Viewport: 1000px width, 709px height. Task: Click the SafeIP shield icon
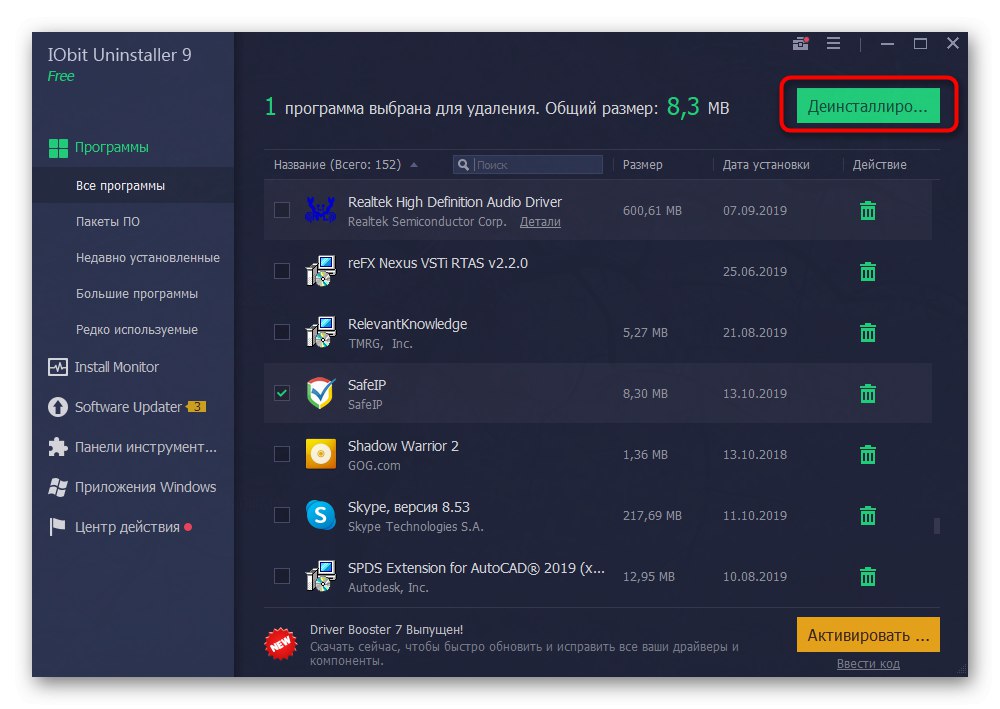(x=320, y=393)
